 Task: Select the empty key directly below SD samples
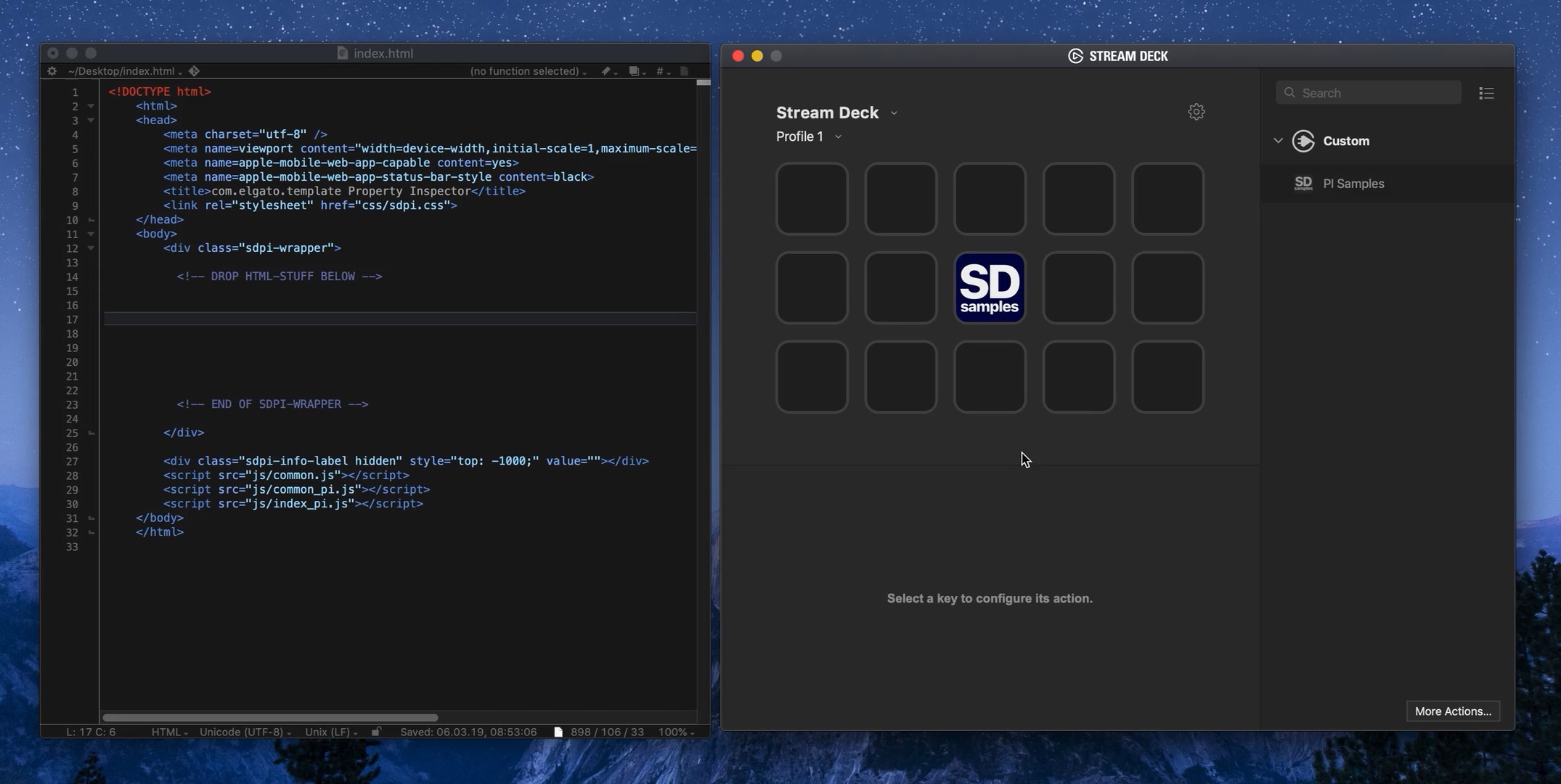pyautogui.click(x=990, y=377)
